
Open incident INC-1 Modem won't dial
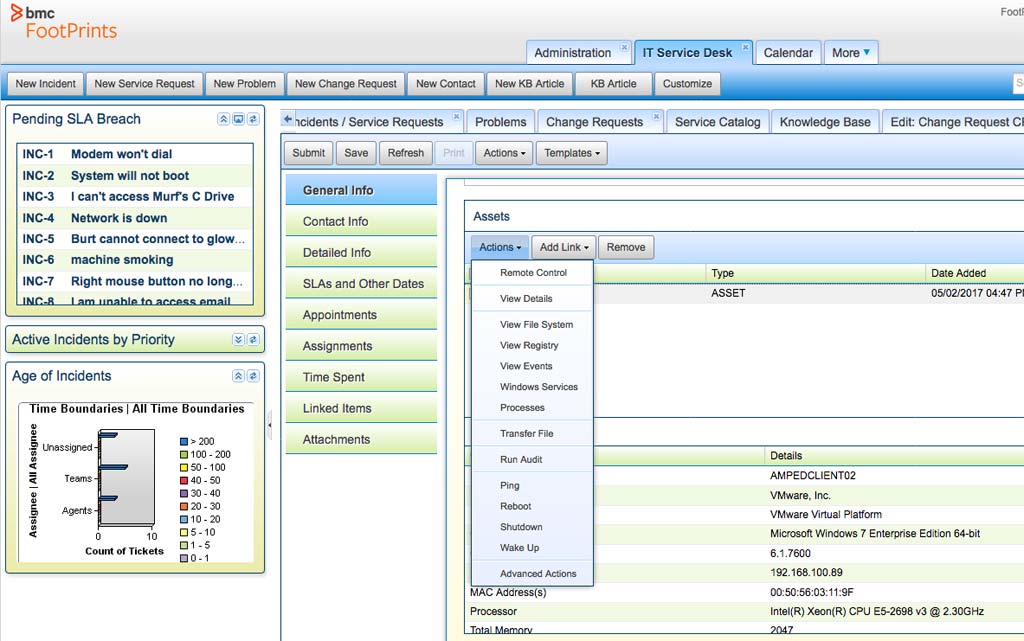[135, 154]
